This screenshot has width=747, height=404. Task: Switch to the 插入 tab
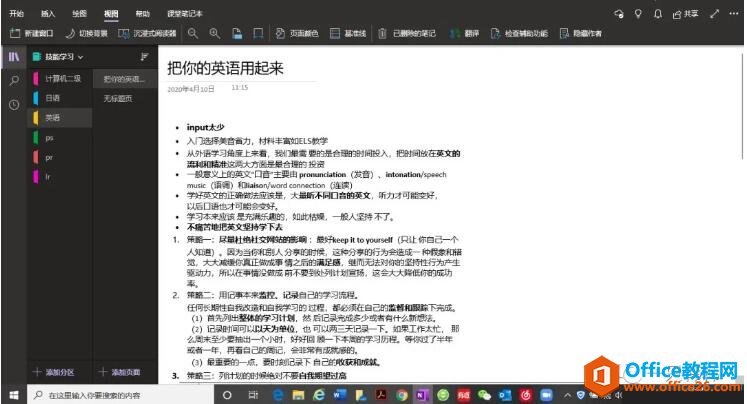[48, 13]
